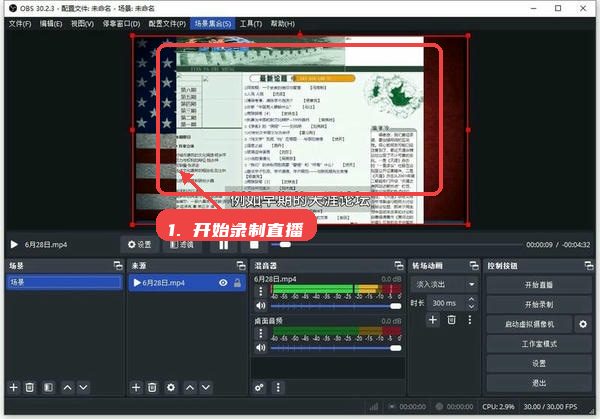Pop out the 控制按钮 dock panel

589,266
